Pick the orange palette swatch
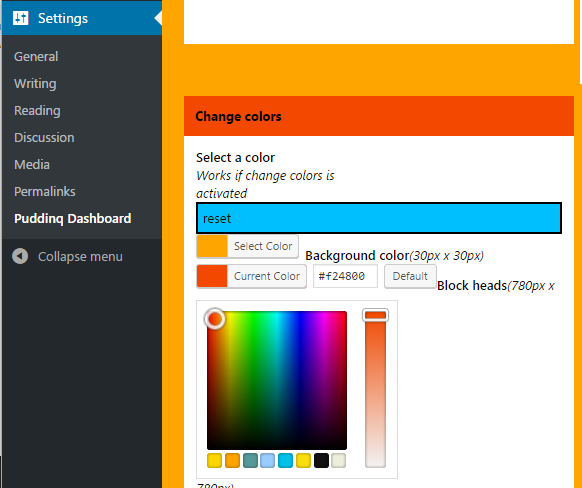 [x=232, y=461]
